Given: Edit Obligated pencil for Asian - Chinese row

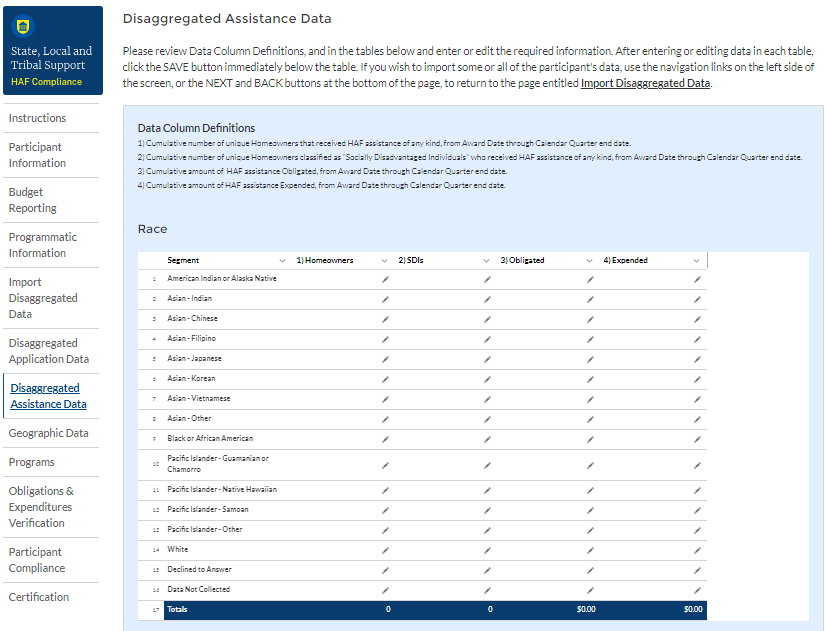Looking at the screenshot, I should point(590,319).
